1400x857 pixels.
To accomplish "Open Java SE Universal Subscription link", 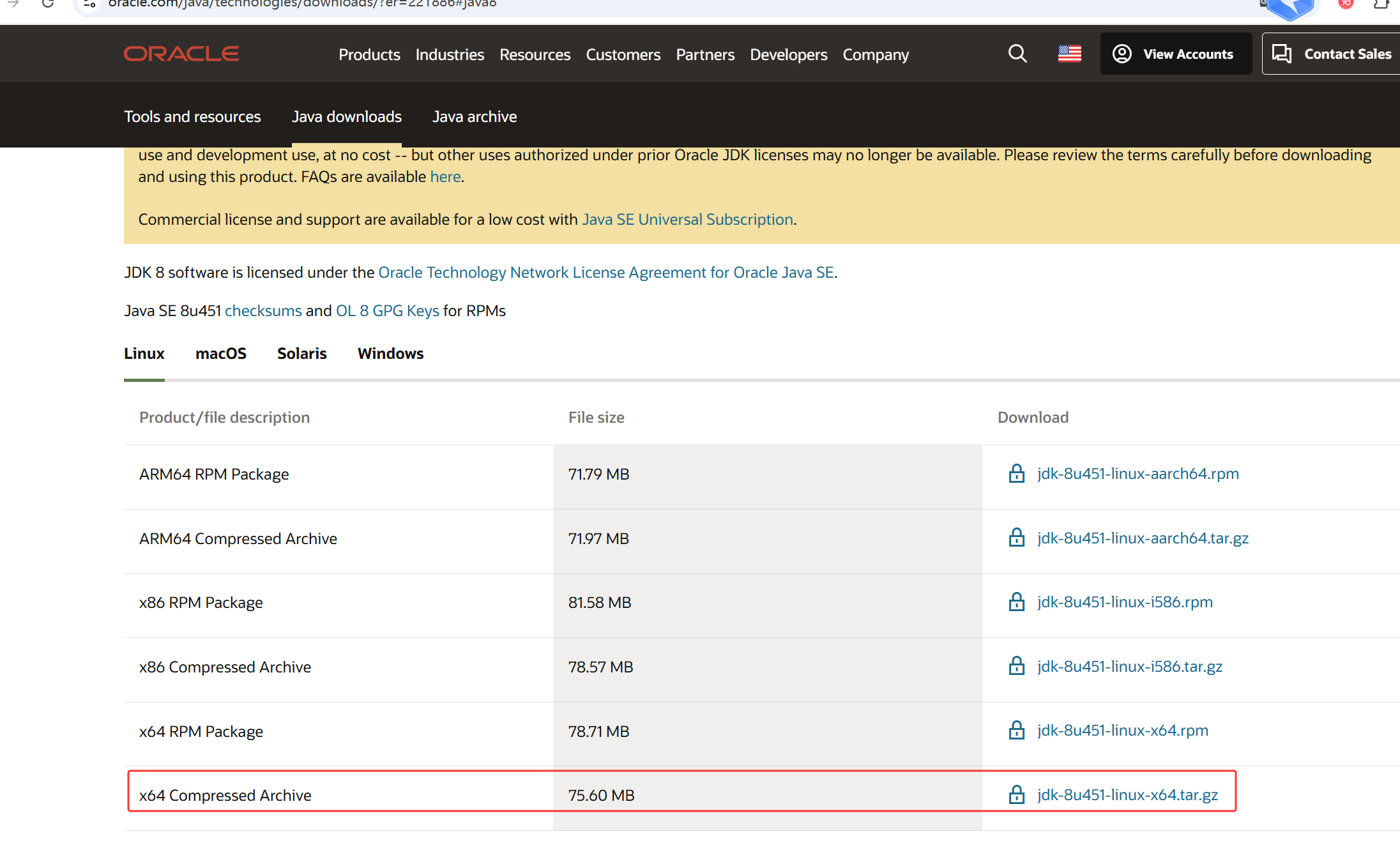I will coord(687,220).
